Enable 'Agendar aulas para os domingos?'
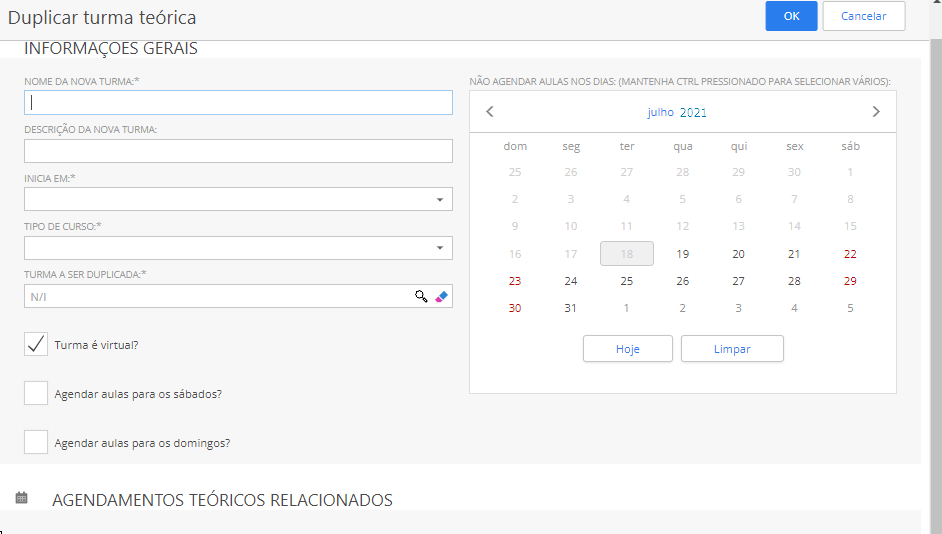Screen dimensions: 942x534 tap(36, 442)
